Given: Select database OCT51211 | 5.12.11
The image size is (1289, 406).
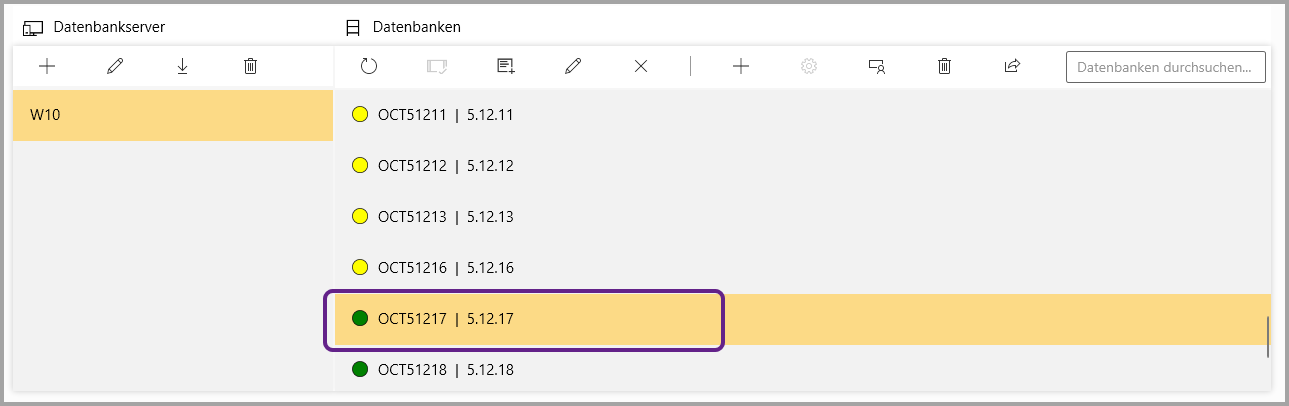Looking at the screenshot, I should coord(445,115).
